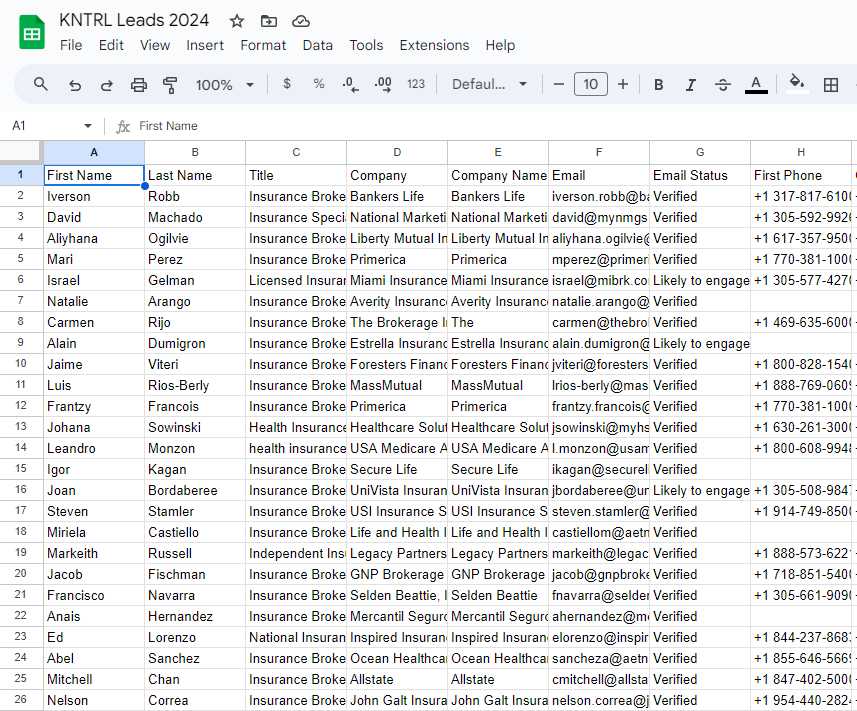Expand the name box dropdown arrow
857x711 pixels.
click(87, 126)
